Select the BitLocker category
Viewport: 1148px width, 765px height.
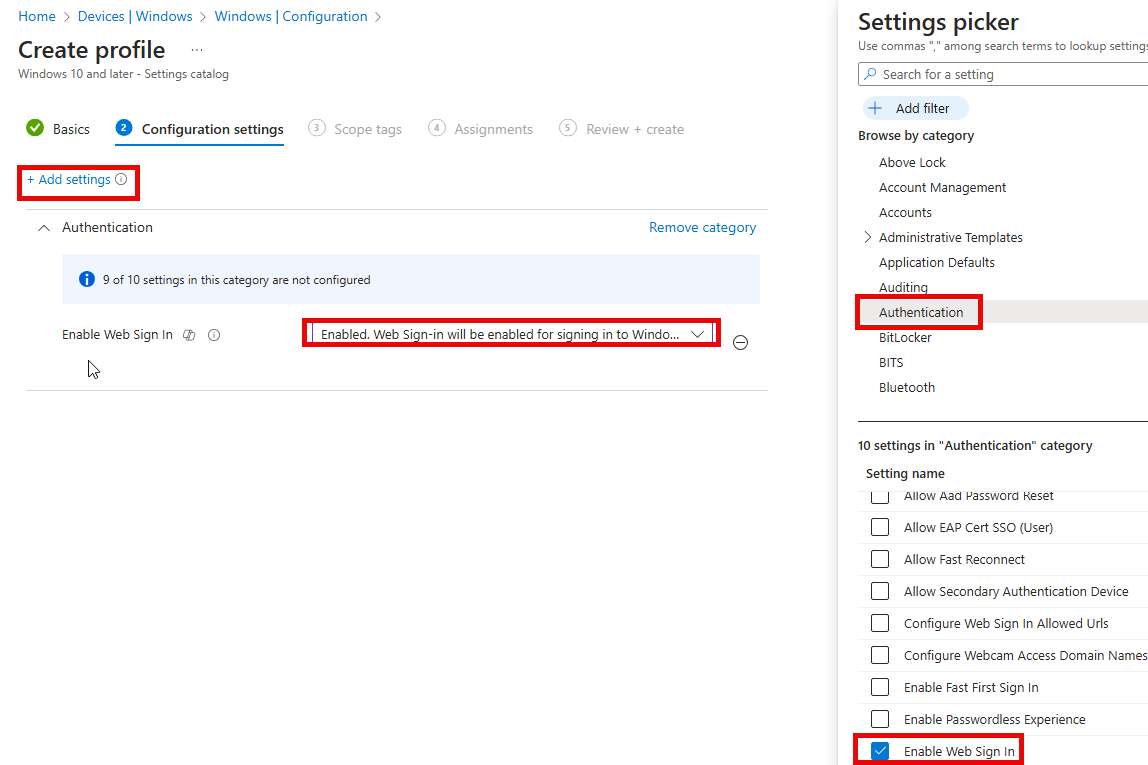click(905, 337)
